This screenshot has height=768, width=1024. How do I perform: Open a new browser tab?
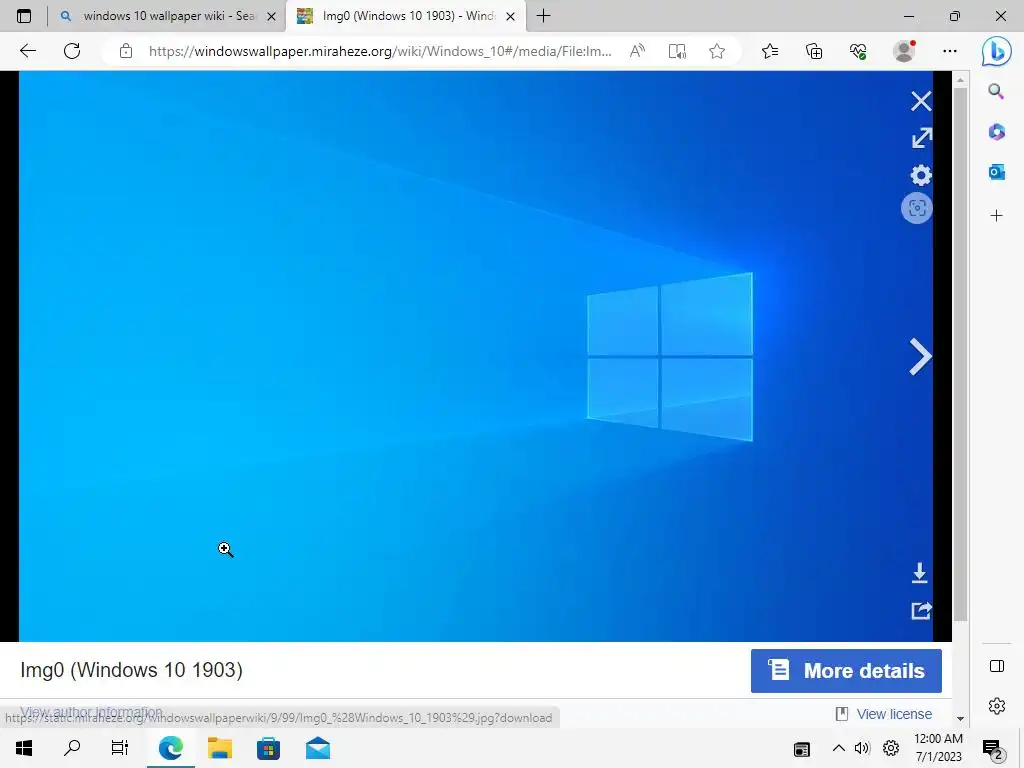coord(543,16)
